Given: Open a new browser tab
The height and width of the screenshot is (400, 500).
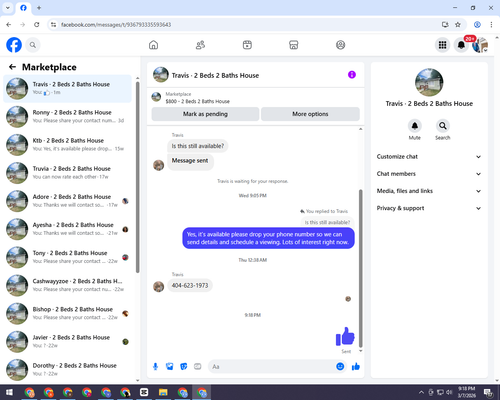Looking at the screenshot, I should (x=39, y=8).
